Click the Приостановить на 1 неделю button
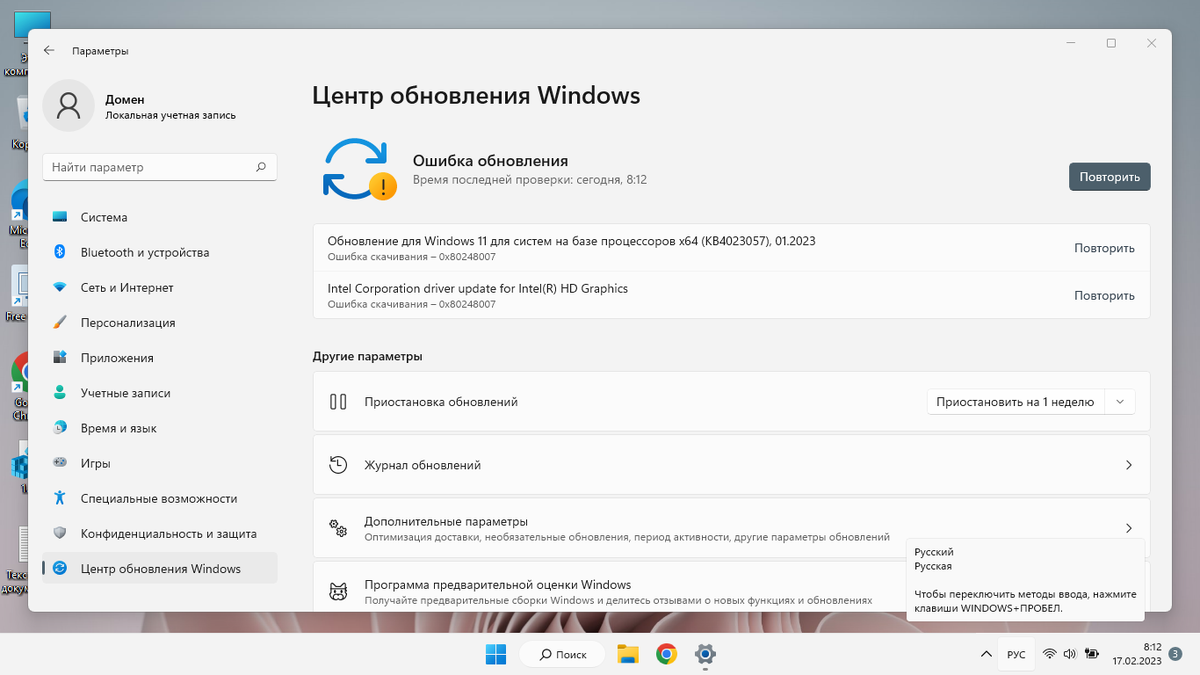Image resolution: width=1200 pixels, height=675 pixels. pos(1016,402)
